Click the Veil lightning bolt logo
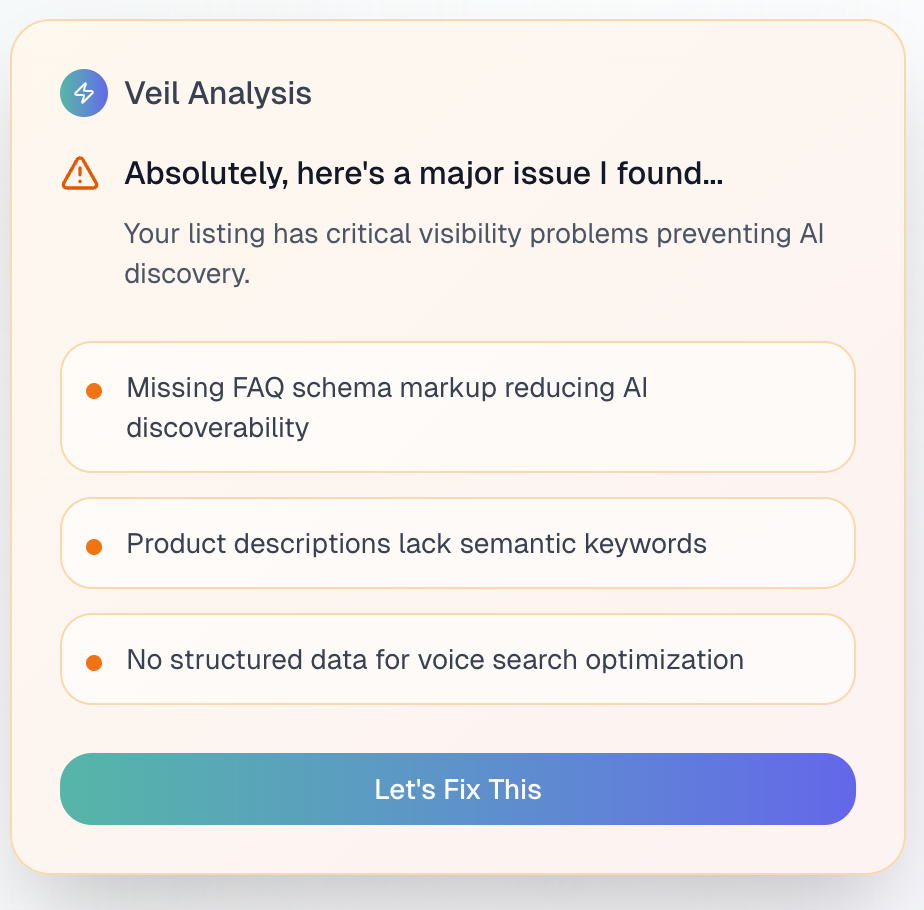The image size is (924, 910). (84, 93)
